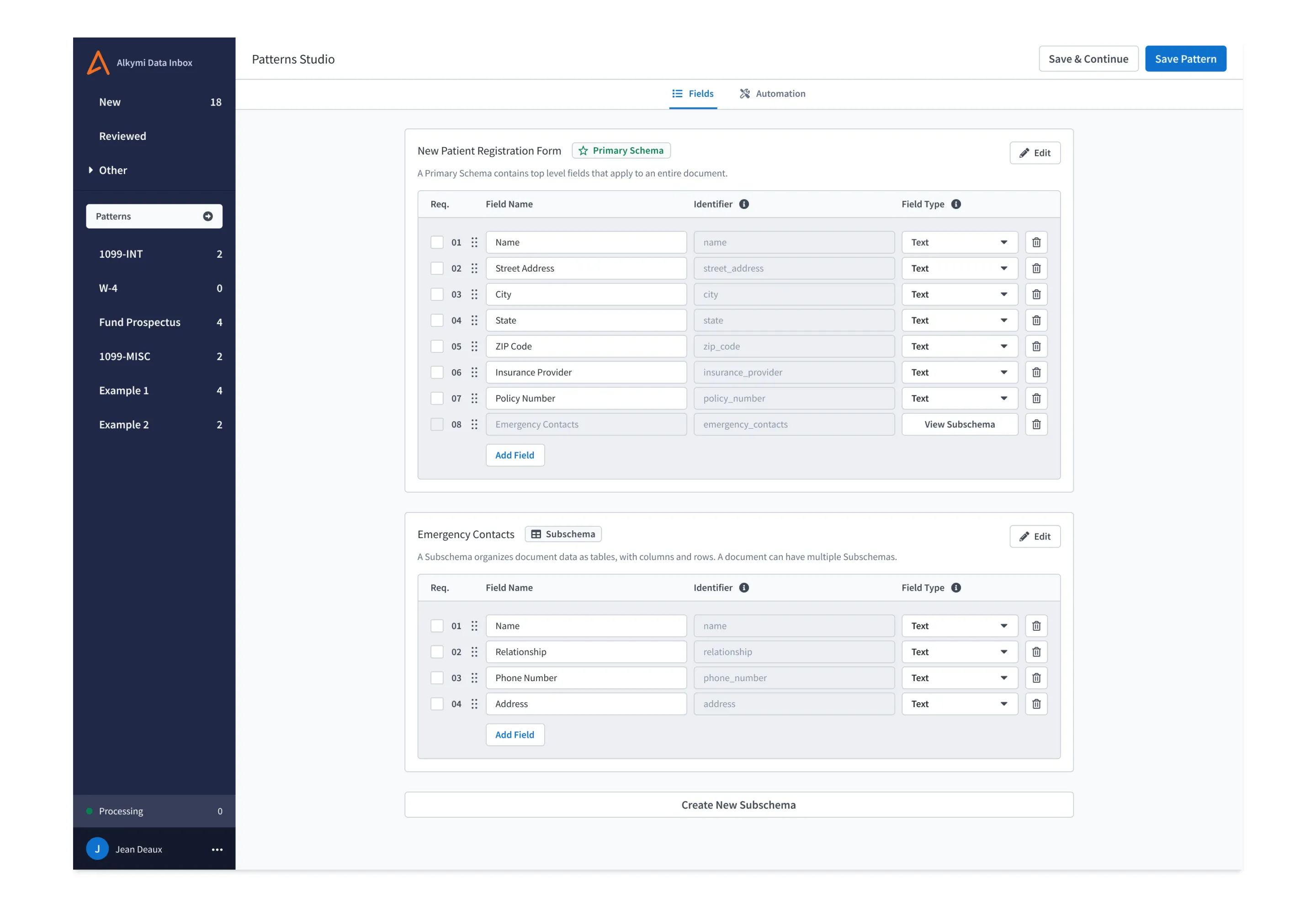The image size is (1316, 906).
Task: Select the Fields tab
Action: click(692, 94)
